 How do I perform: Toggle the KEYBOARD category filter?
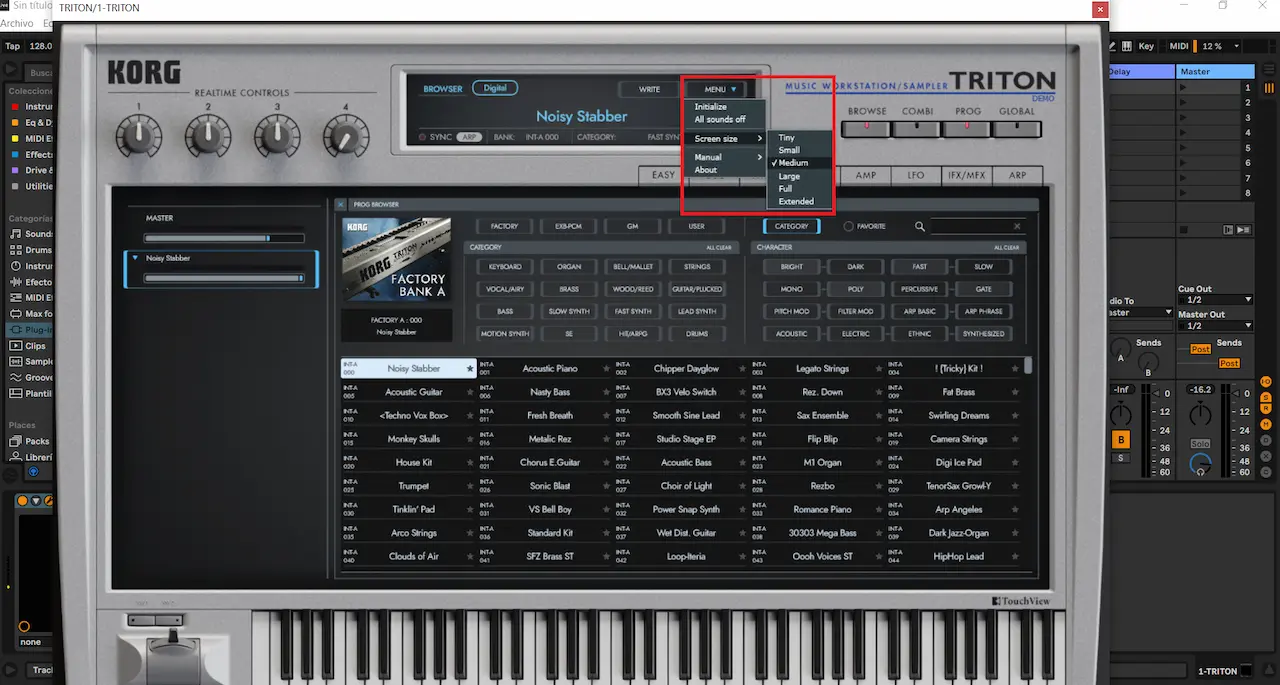[x=505, y=267]
